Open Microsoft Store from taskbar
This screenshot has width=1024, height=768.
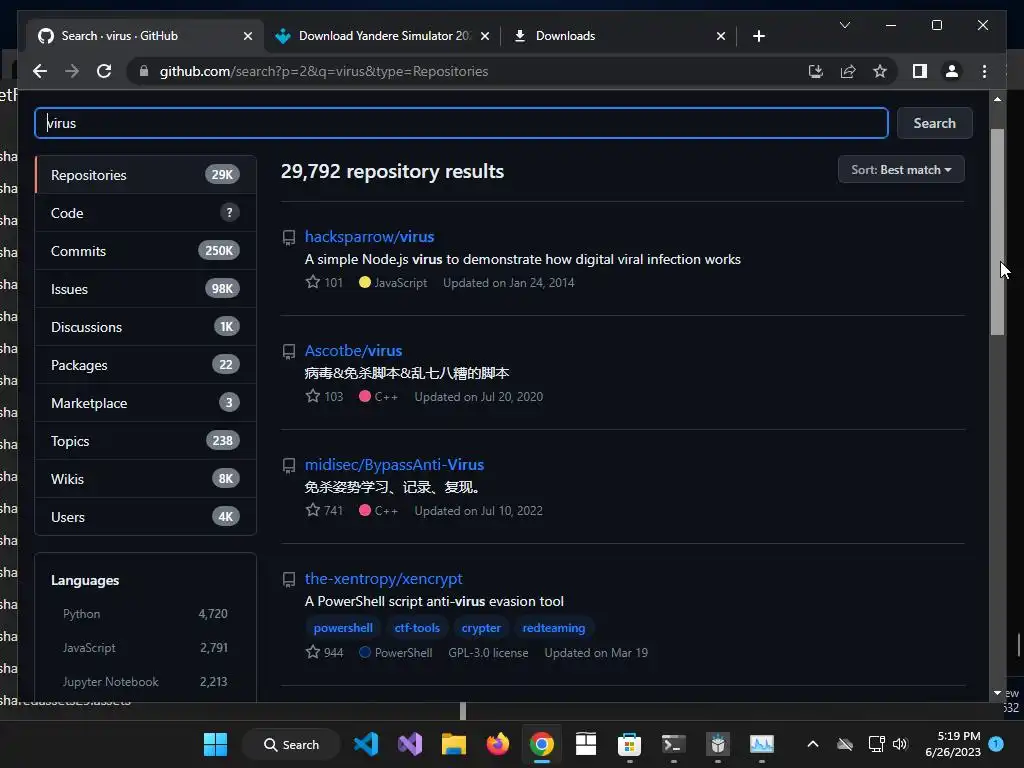[630, 744]
